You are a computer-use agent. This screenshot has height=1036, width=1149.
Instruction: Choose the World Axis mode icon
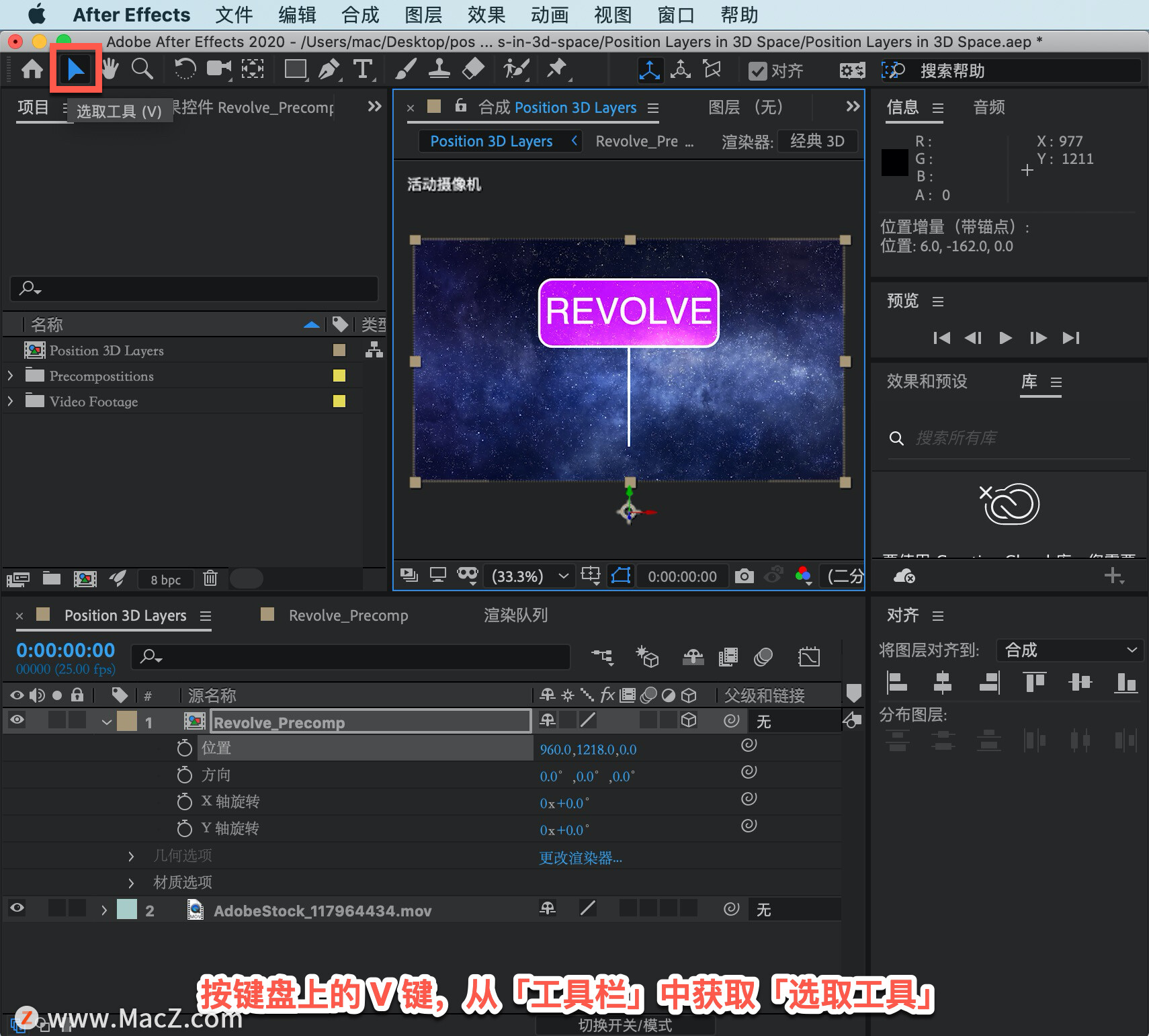tap(681, 69)
